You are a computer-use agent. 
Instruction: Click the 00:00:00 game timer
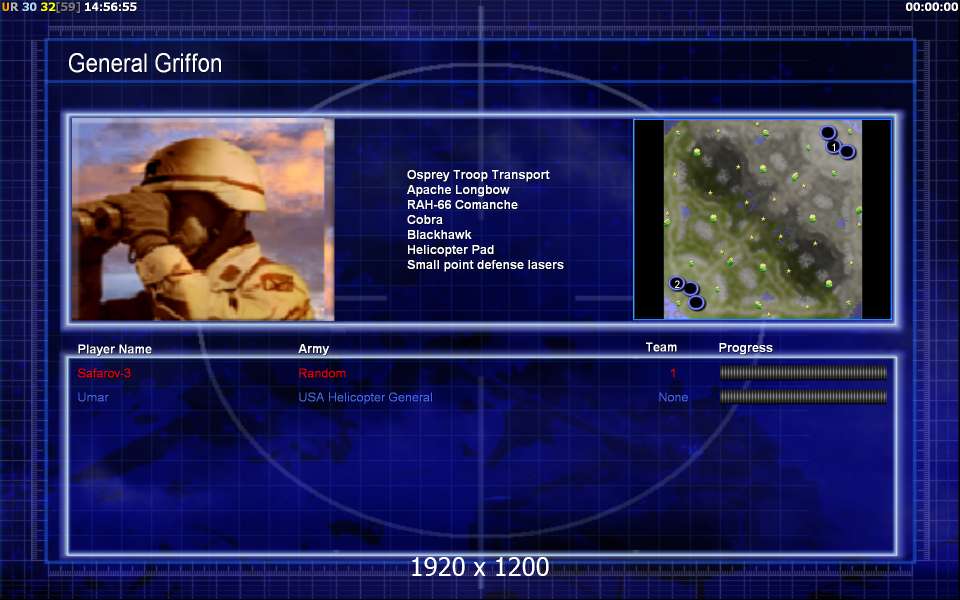931,7
